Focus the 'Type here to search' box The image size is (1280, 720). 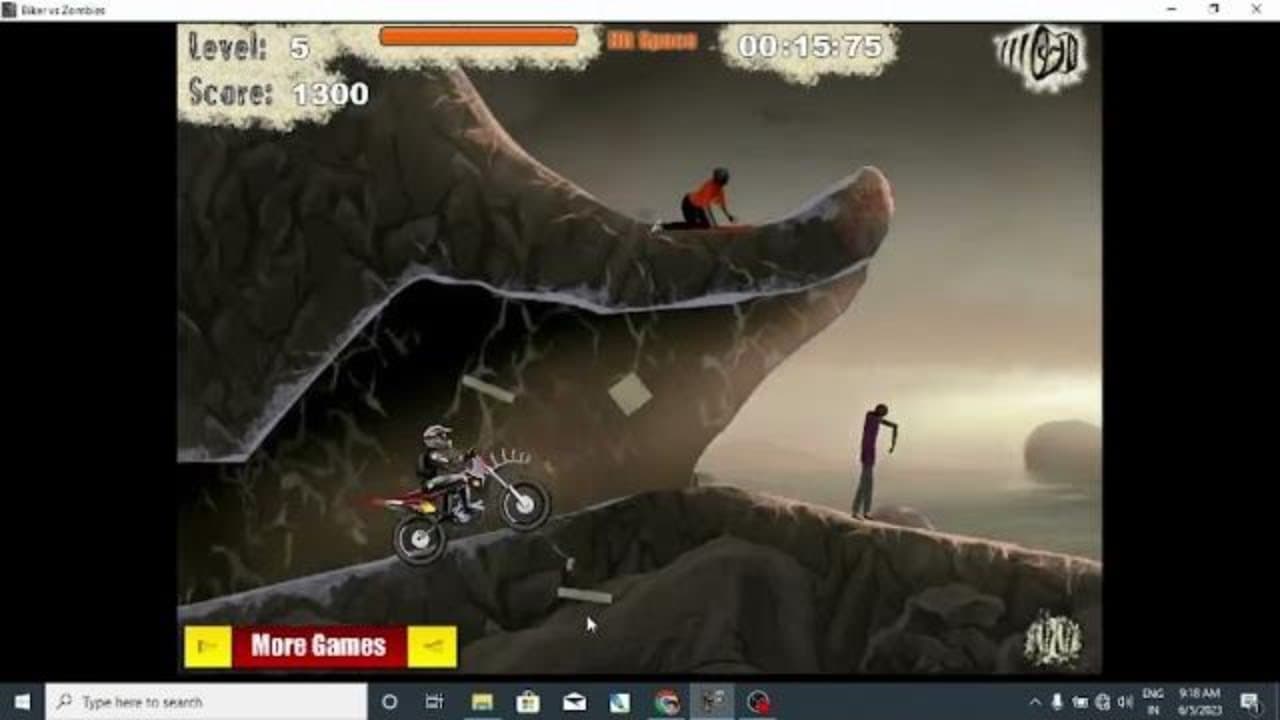point(206,702)
